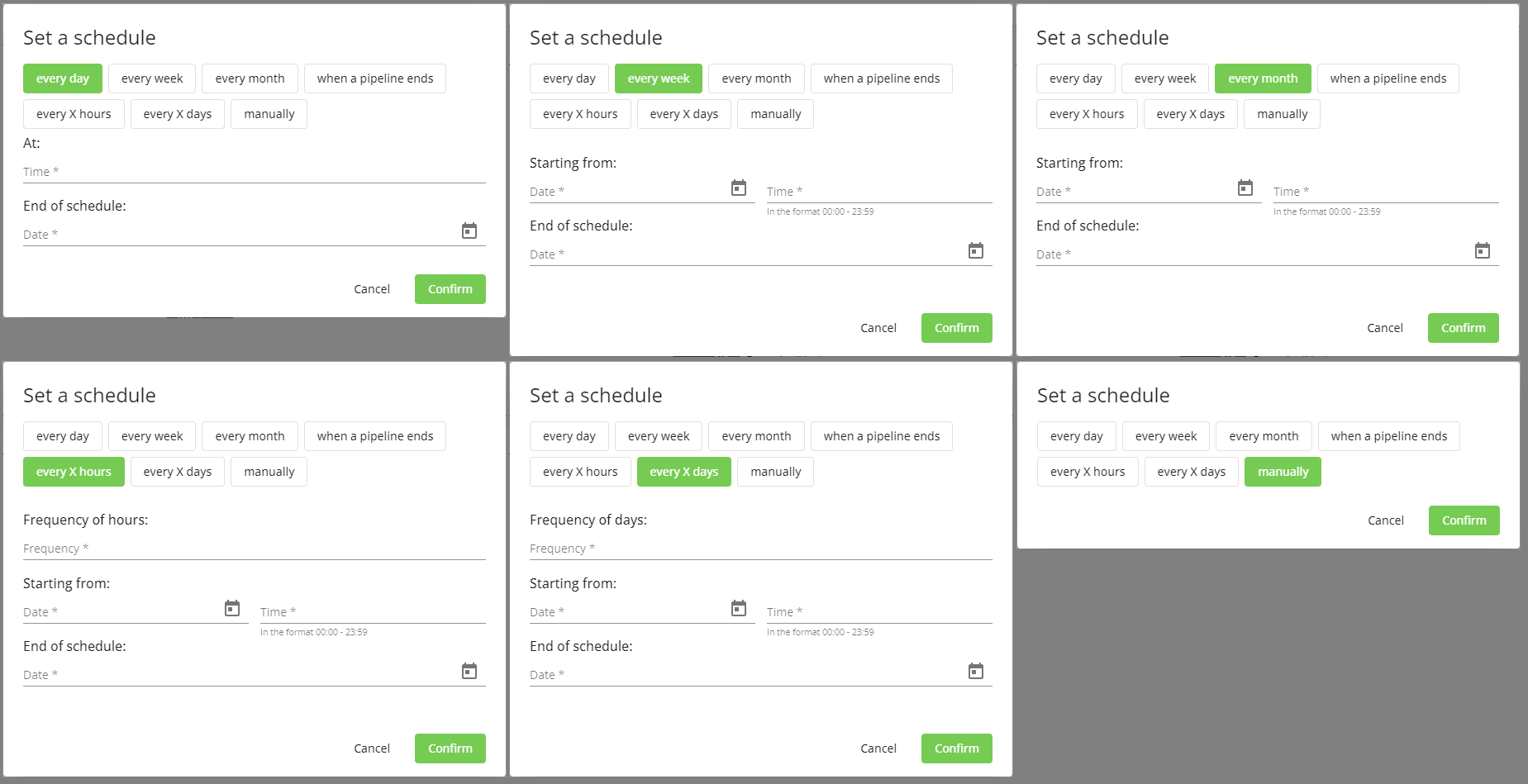Enable when a pipeline ends in the every week dialog
Screen dimensions: 1528x784
pos(881,78)
